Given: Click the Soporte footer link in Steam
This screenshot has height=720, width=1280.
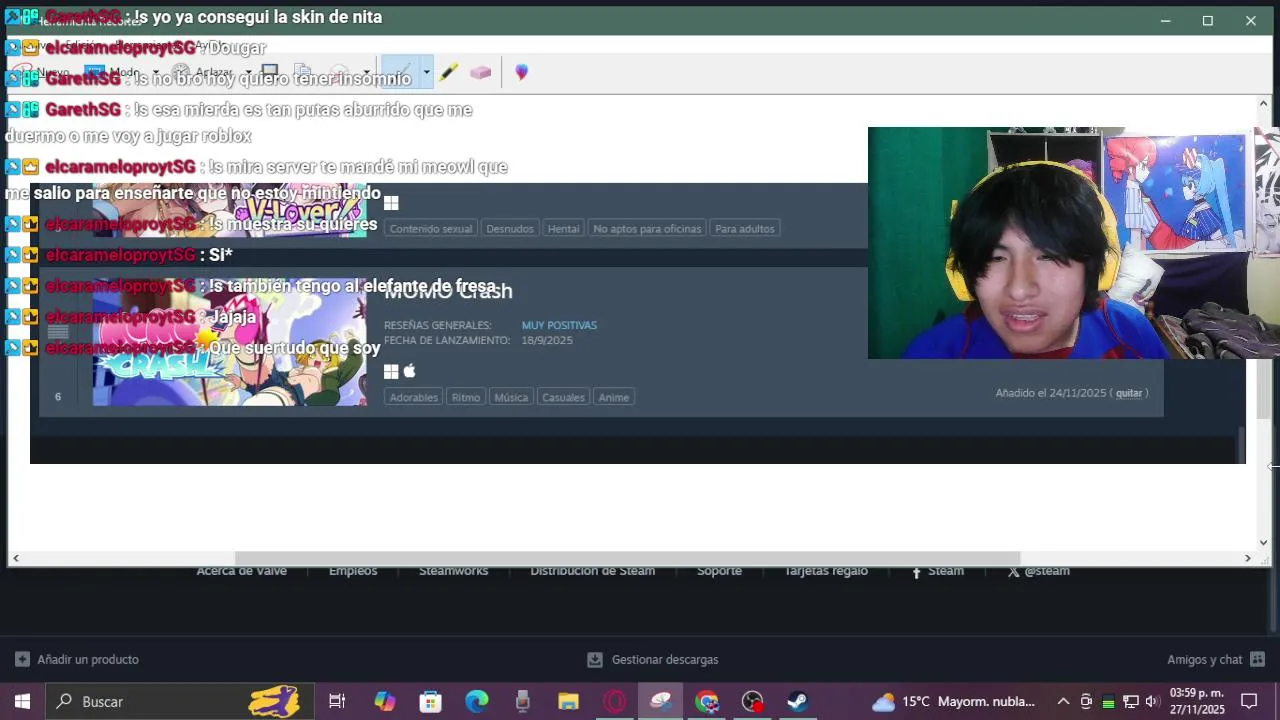Looking at the screenshot, I should 719,572.
